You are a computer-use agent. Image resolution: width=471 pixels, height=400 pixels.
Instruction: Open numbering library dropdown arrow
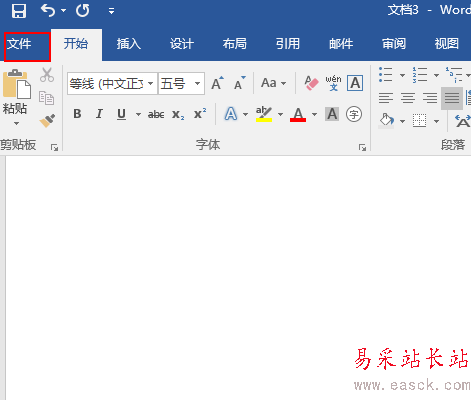click(436, 75)
